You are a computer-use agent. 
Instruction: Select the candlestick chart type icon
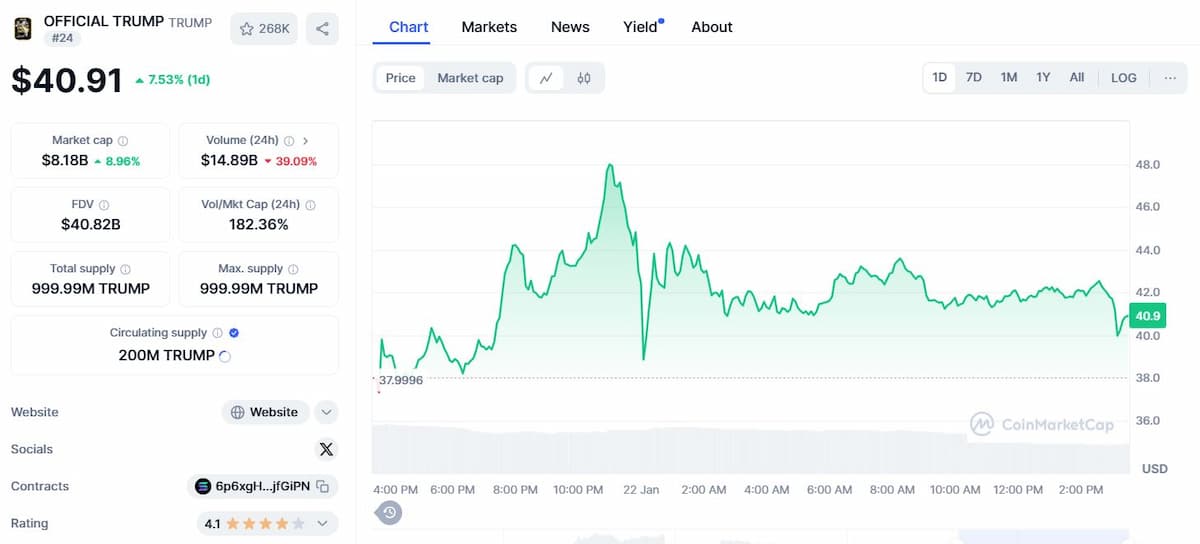[x=584, y=78]
